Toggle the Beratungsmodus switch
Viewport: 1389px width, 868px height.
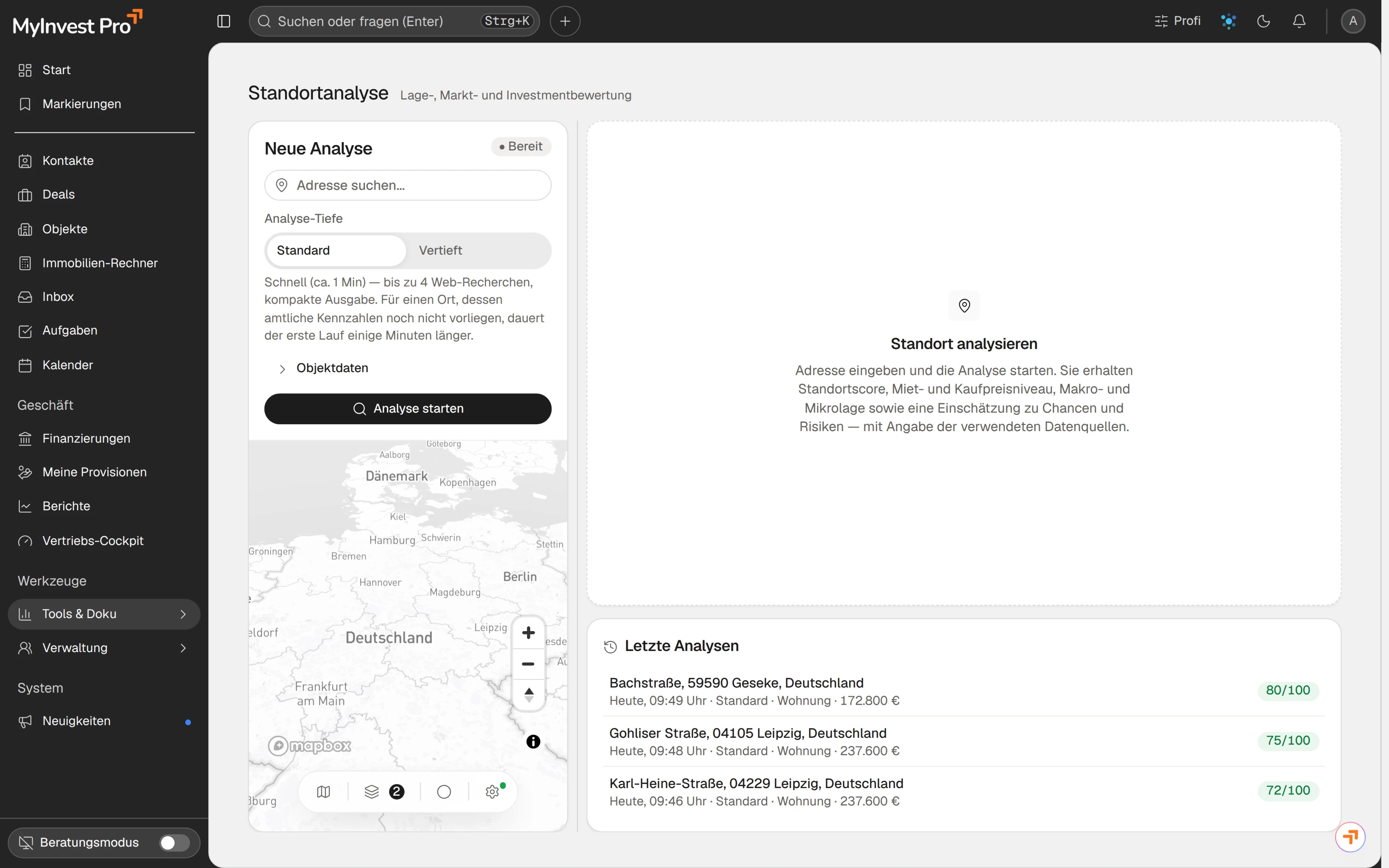(174, 842)
